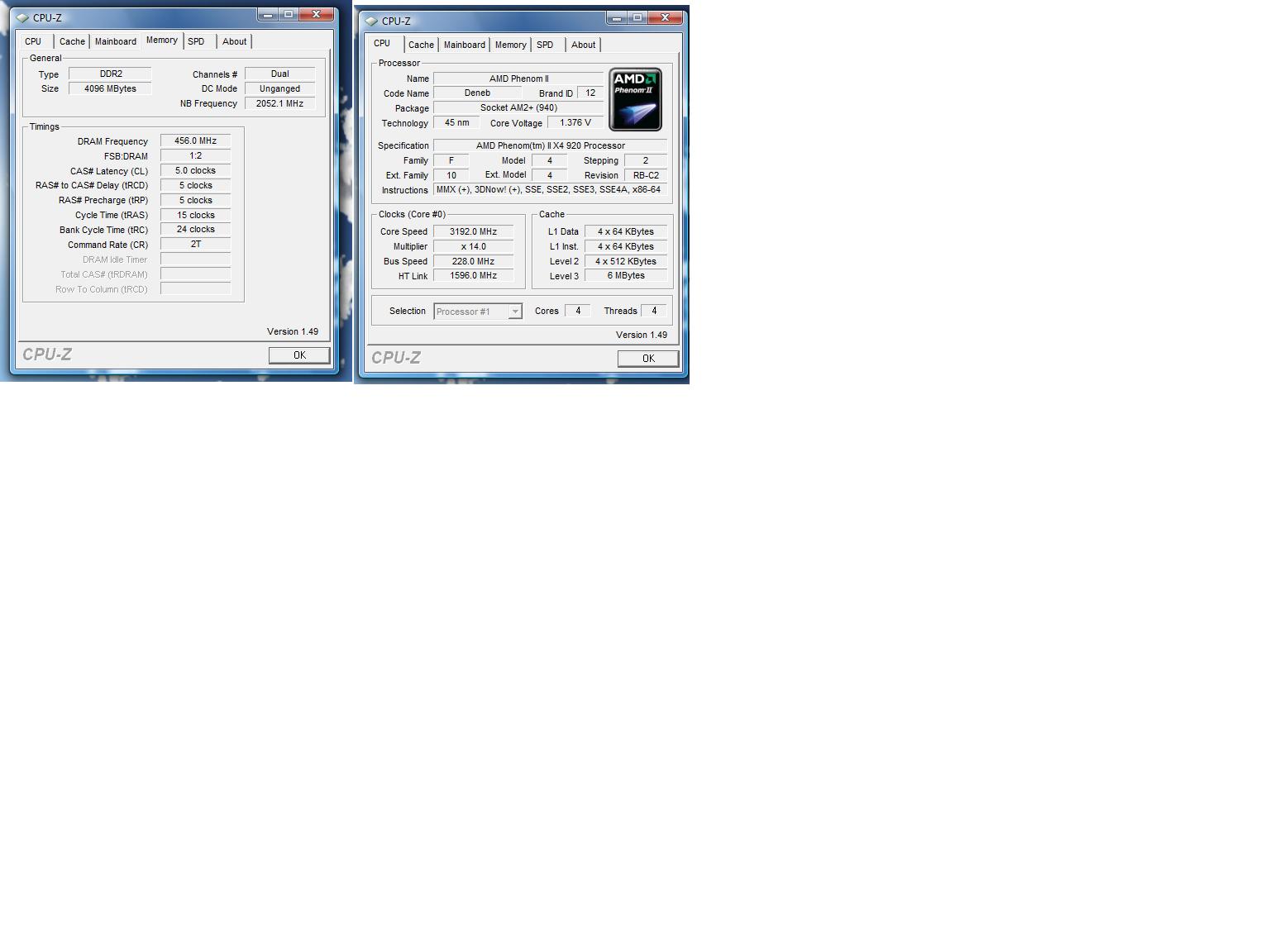1270x952 pixels.
Task: Click the RAS# Precharge 5 clocks value
Action: pyautogui.click(x=195, y=200)
